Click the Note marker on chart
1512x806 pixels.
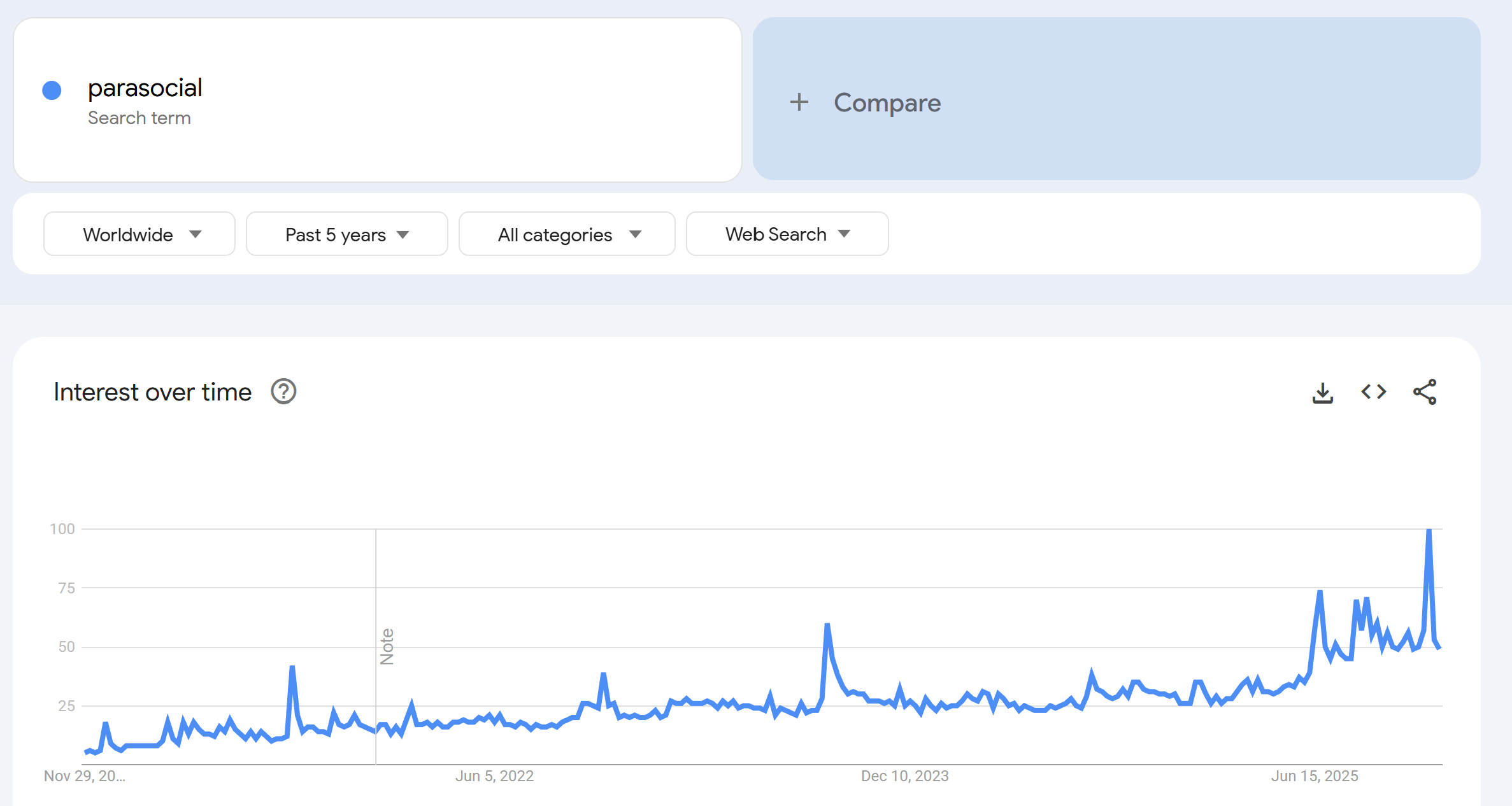click(387, 646)
